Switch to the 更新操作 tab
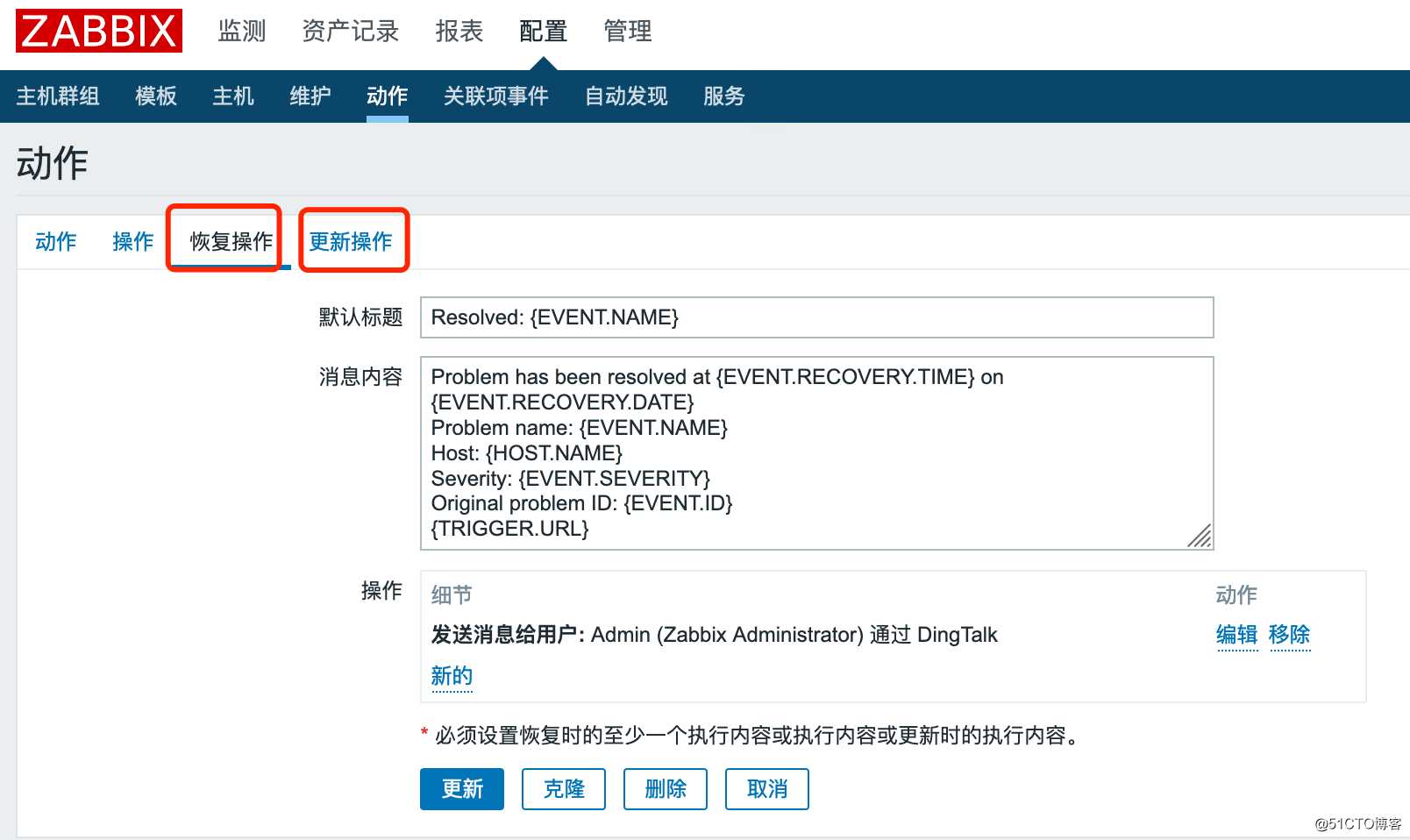This screenshot has height=840, width=1410. (x=351, y=241)
